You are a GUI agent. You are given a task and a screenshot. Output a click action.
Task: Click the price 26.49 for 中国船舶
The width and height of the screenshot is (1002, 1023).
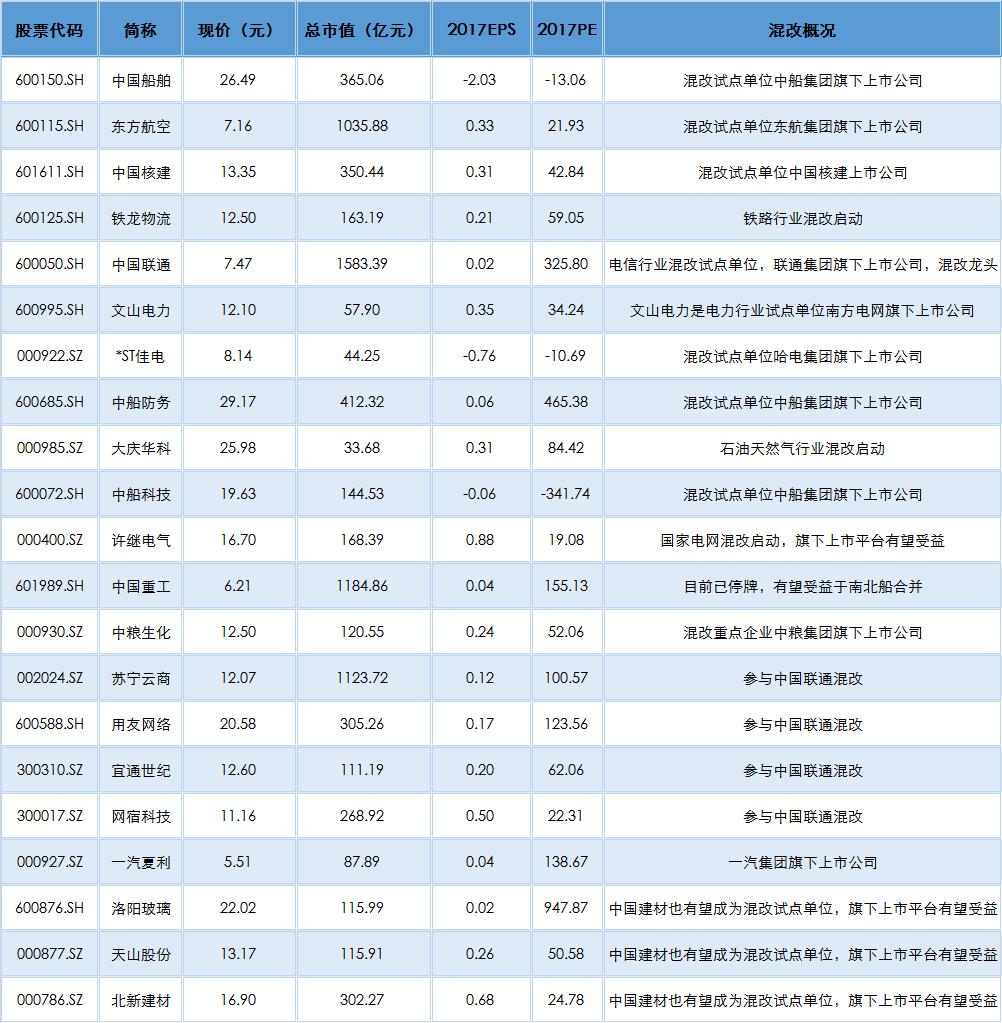click(238, 79)
